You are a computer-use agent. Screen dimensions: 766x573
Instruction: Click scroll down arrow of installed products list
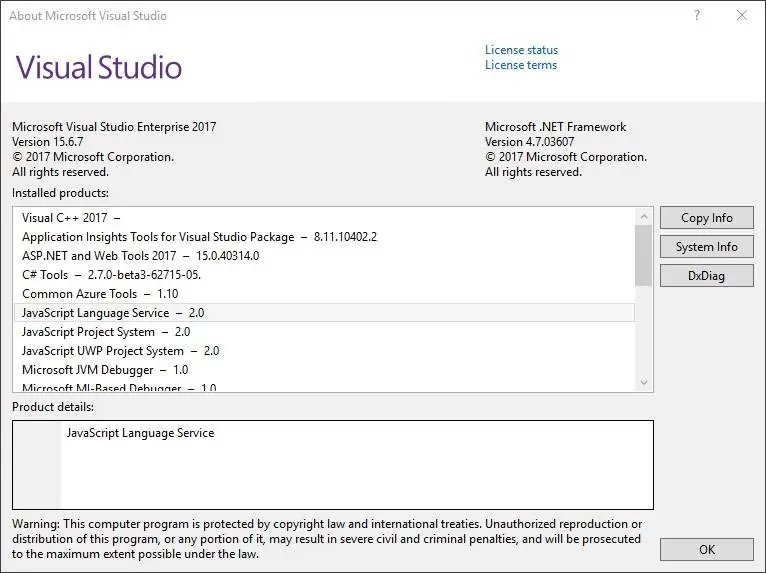[644, 382]
